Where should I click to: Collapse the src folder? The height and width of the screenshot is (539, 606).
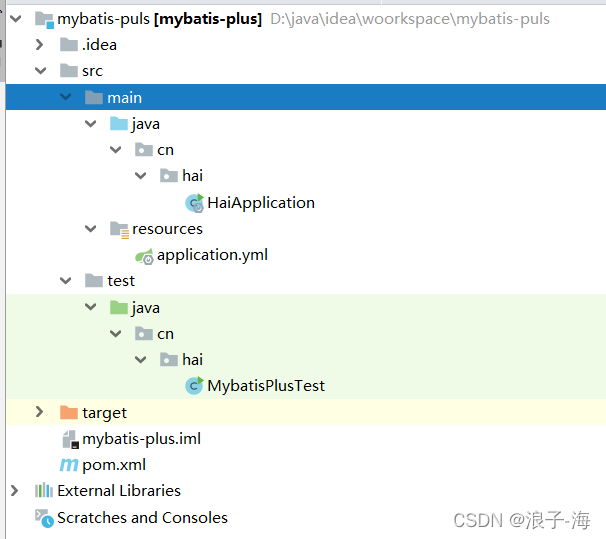pyautogui.click(x=40, y=71)
